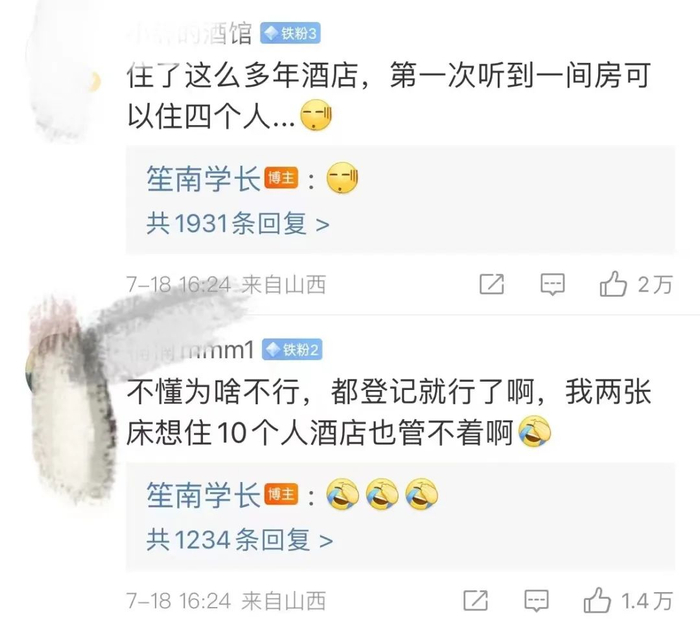Open 笙南学长 profile in first reply
This screenshot has width=700, height=631.
click(203, 179)
